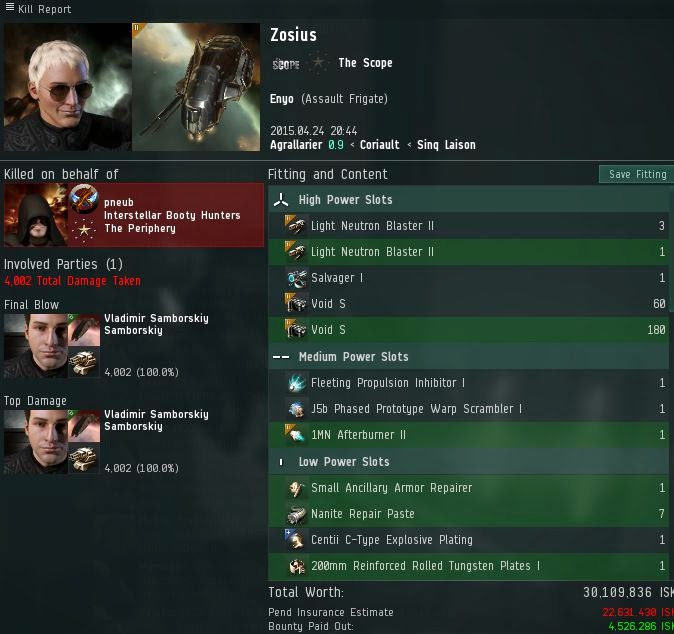The image size is (674, 634).
Task: Open the Agrallarier system link
Action: click(296, 145)
